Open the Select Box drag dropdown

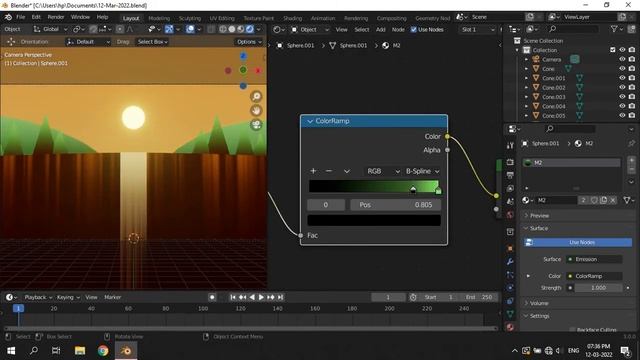(152, 42)
